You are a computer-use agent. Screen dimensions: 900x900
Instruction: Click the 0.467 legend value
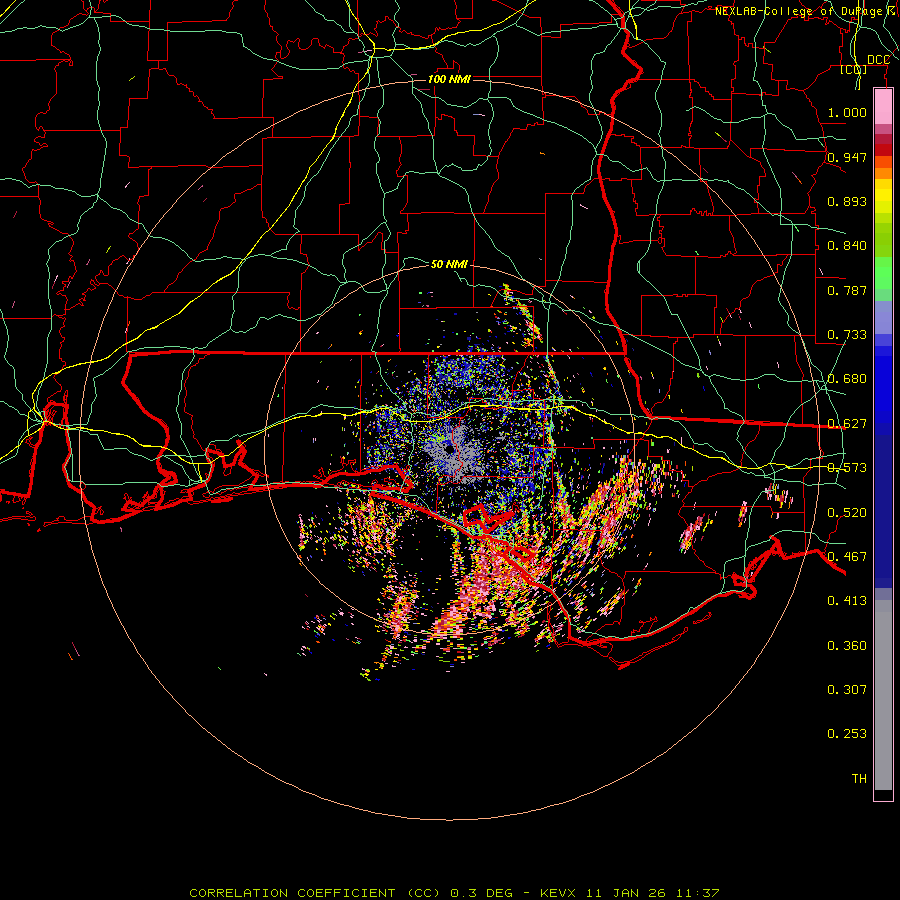[847, 557]
